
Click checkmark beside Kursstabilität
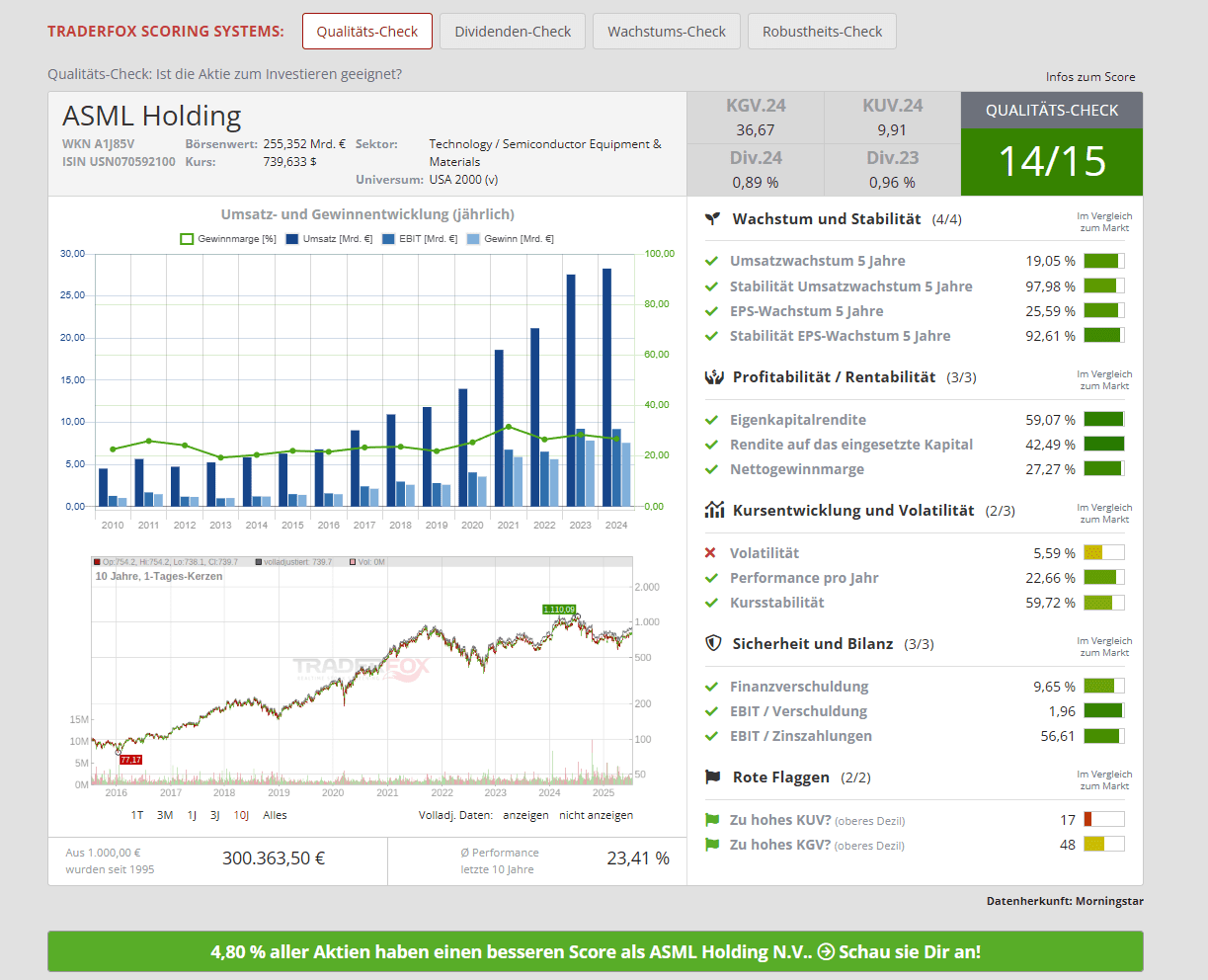[711, 603]
